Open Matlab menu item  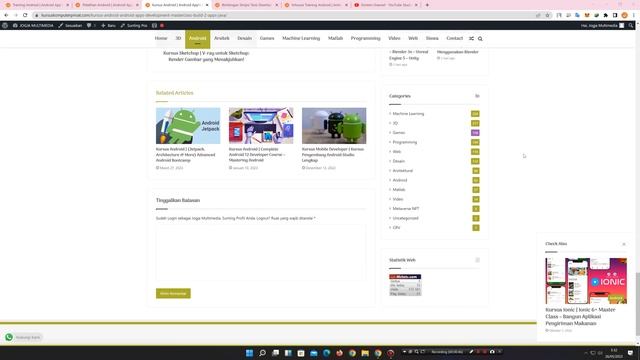(x=335, y=38)
